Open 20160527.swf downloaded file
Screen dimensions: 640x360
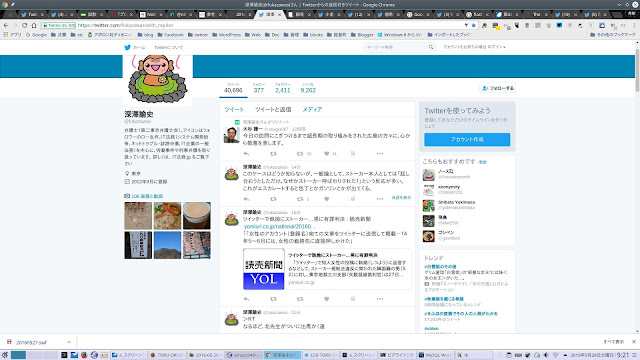coord(31,342)
